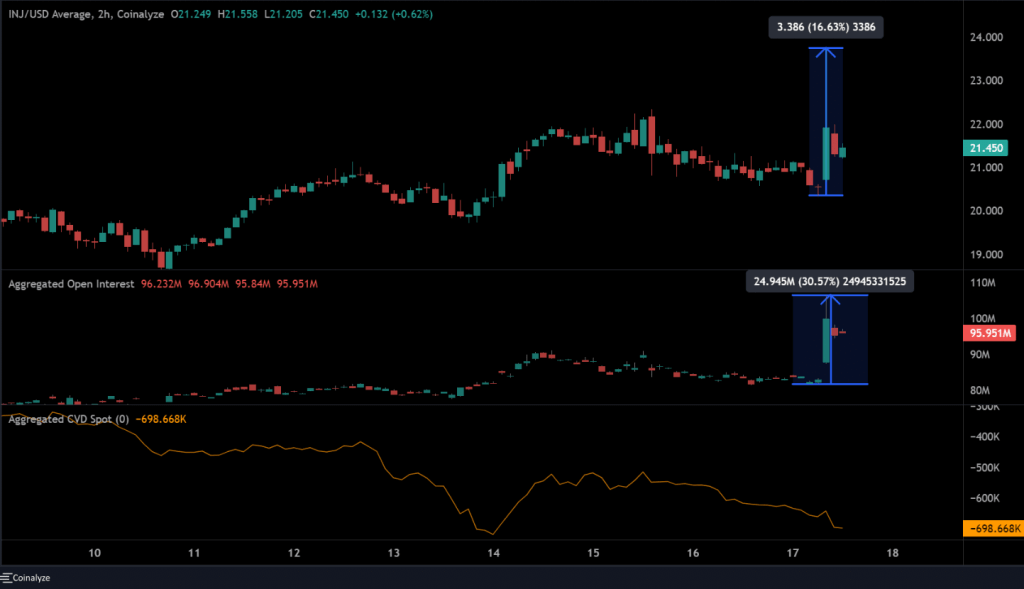Screen dimensions: 1024x589
Task: Click the 21.000 price axis label
Action: [986, 168]
